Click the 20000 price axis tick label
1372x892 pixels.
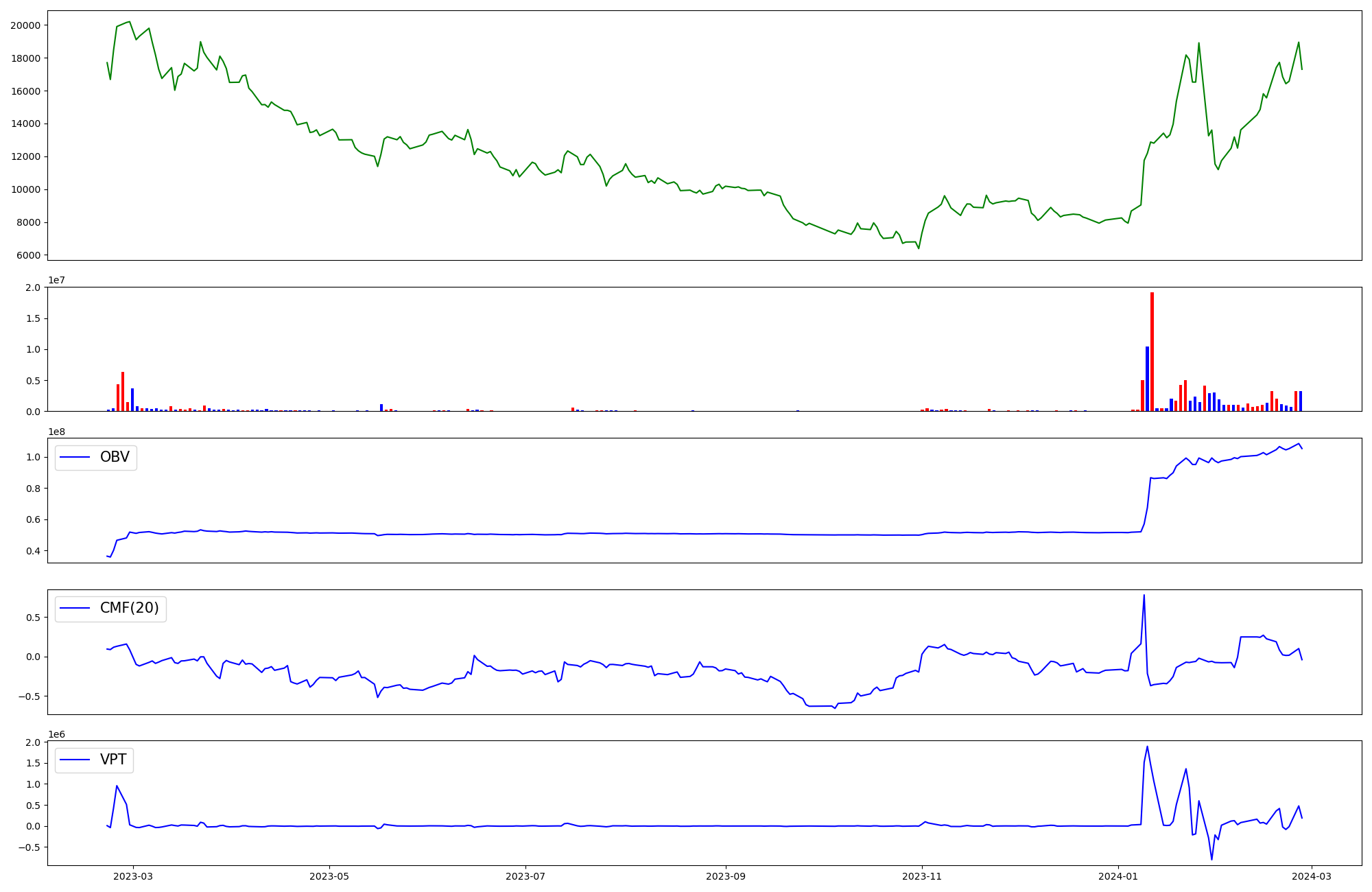(x=25, y=25)
